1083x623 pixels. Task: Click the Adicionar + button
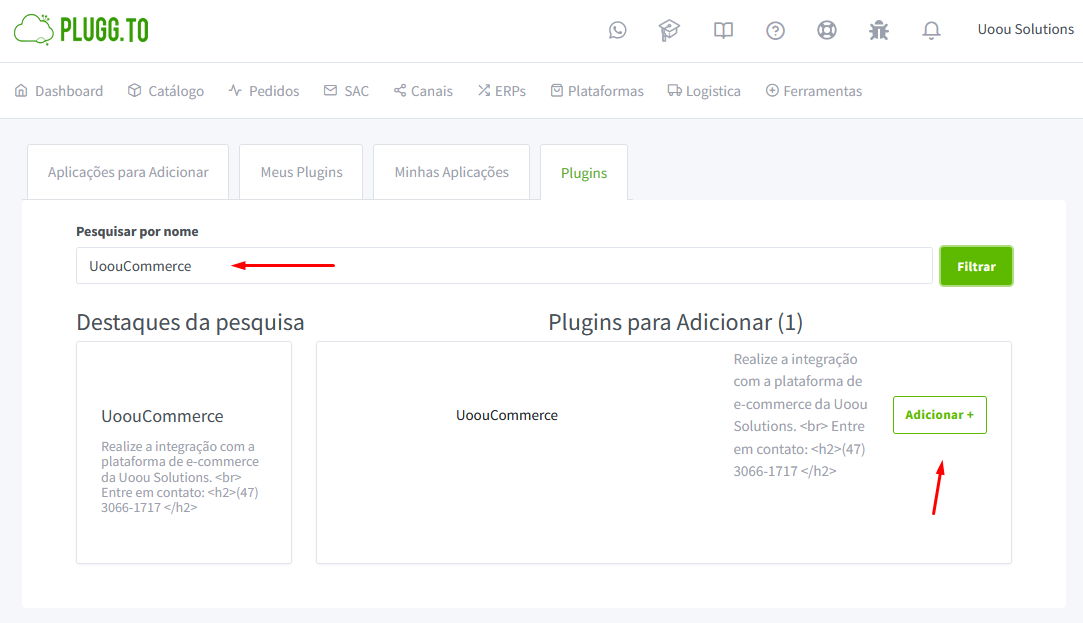939,414
